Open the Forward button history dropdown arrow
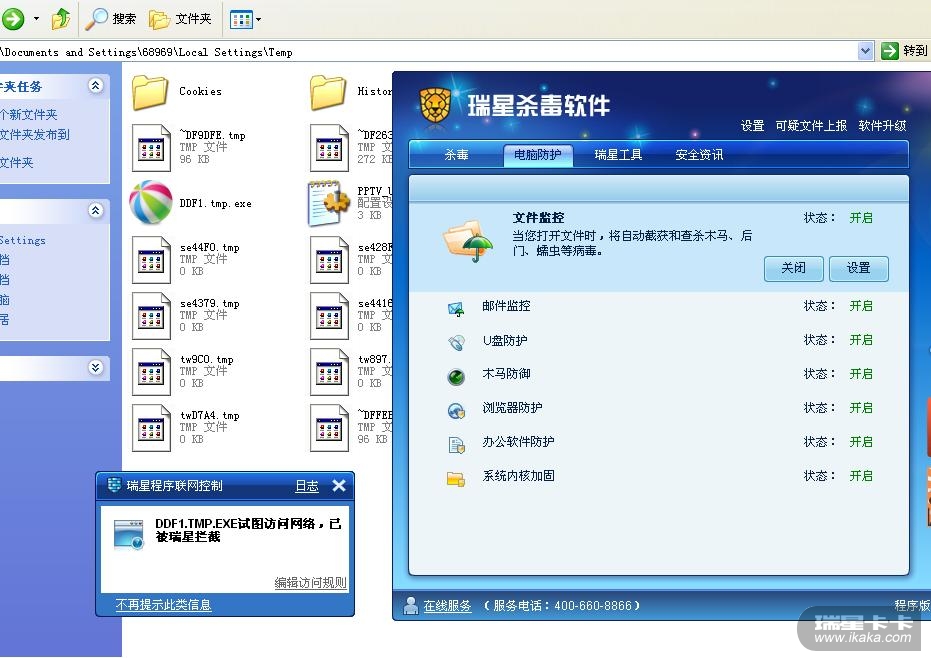Image resolution: width=931 pixels, height=658 pixels. tap(36, 19)
